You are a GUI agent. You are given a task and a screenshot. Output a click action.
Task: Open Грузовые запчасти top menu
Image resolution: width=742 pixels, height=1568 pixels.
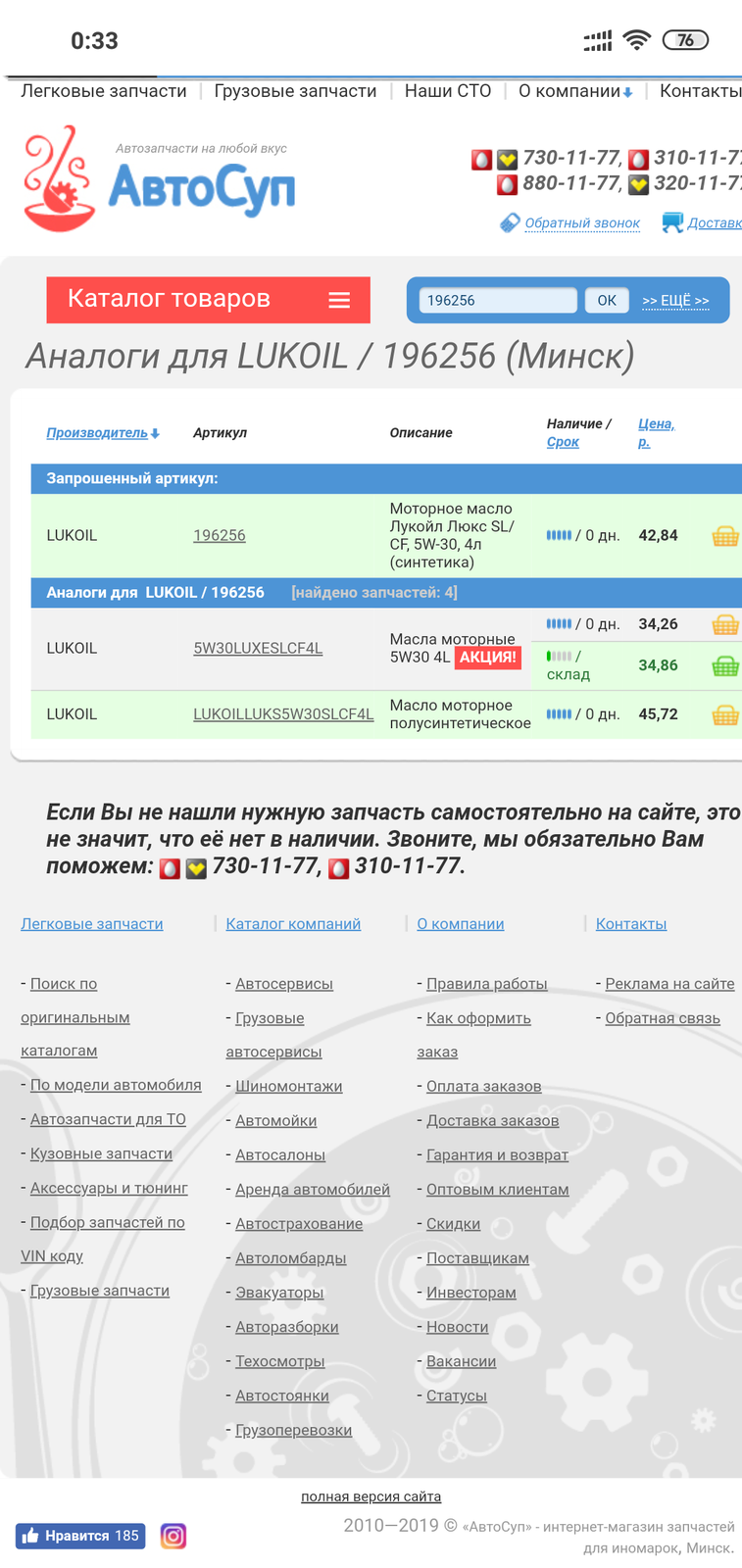[x=295, y=91]
